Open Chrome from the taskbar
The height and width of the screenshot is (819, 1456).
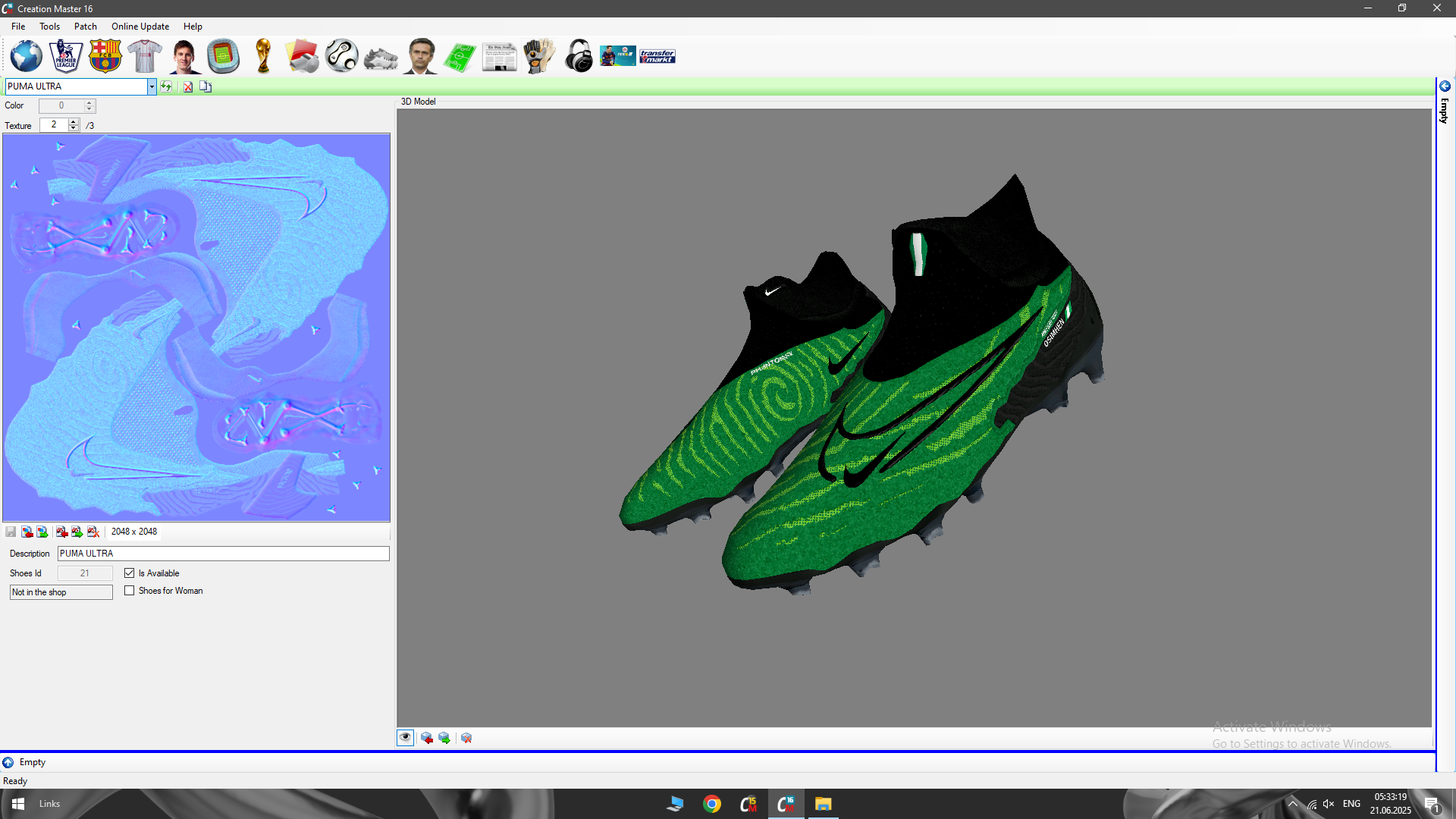[712, 804]
